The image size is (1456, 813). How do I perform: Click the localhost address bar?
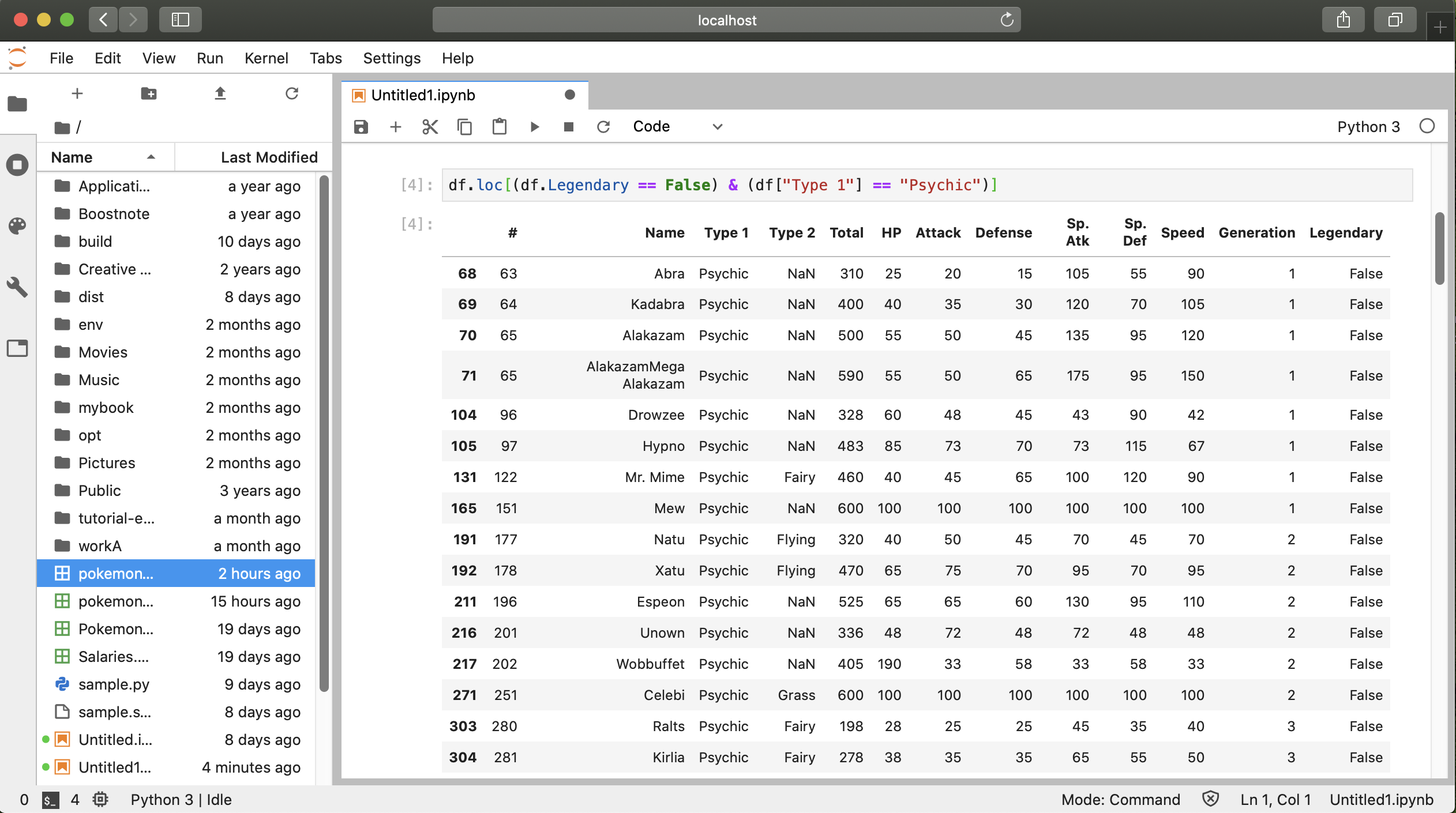(727, 20)
